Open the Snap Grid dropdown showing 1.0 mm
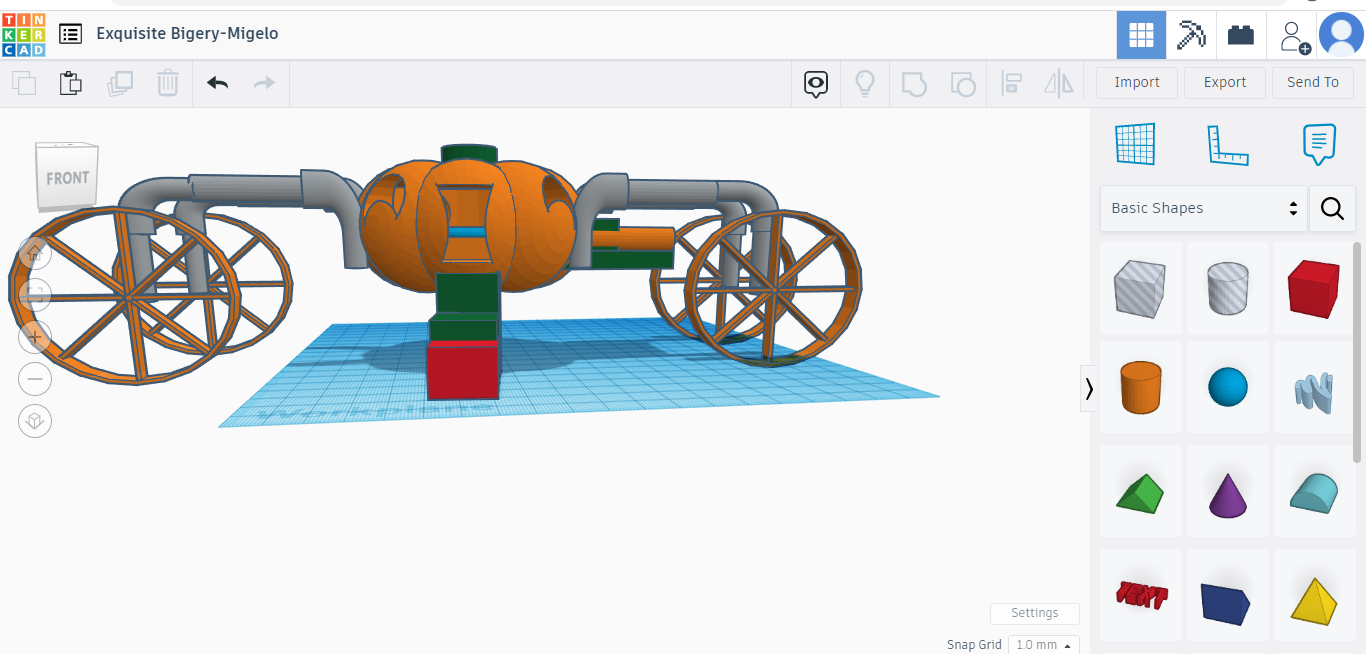This screenshot has height=654, width=1366. (1043, 645)
